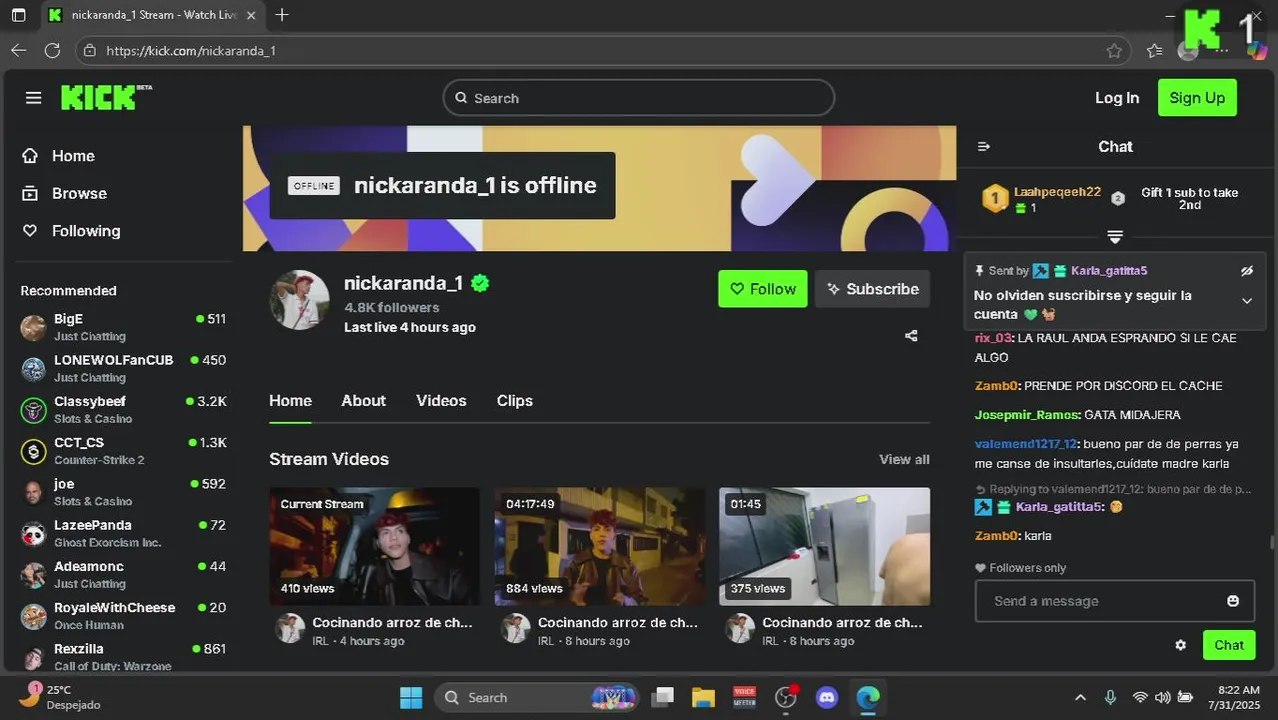This screenshot has height=720, width=1278.
Task: Open joe recommended channel
Action: pos(123,492)
